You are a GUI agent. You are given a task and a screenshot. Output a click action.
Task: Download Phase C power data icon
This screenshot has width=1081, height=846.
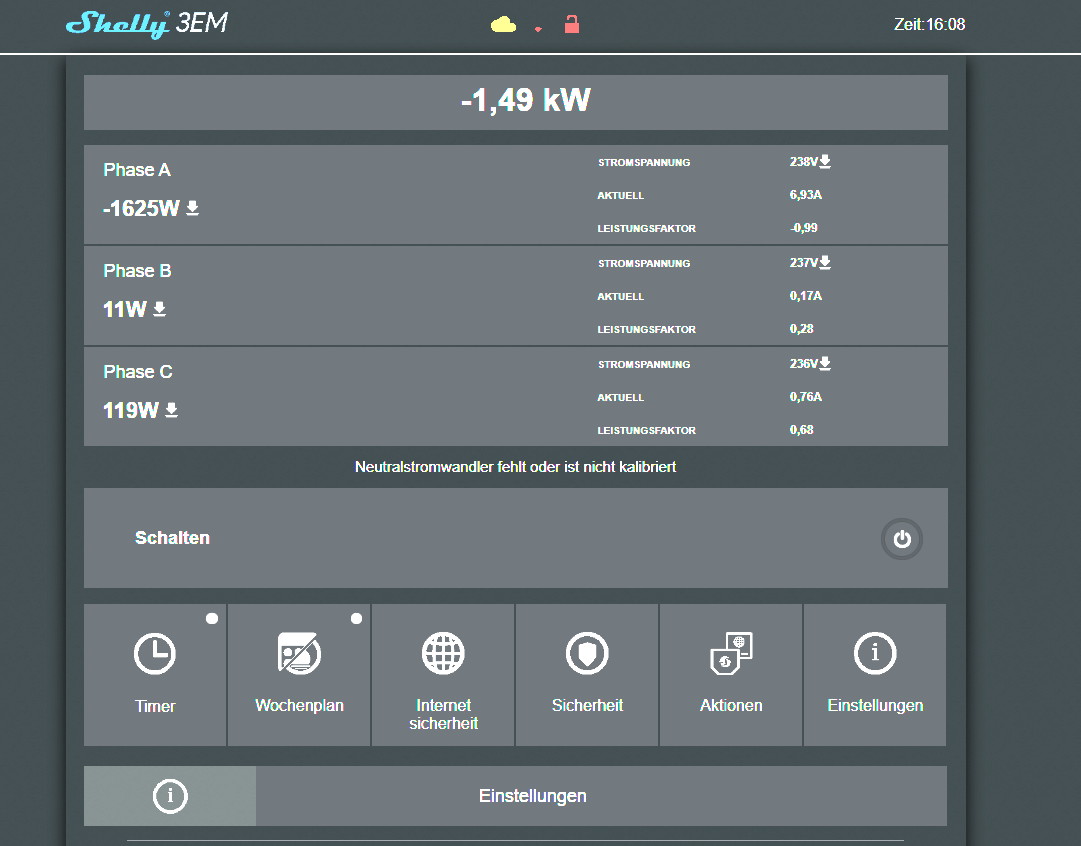click(x=172, y=410)
